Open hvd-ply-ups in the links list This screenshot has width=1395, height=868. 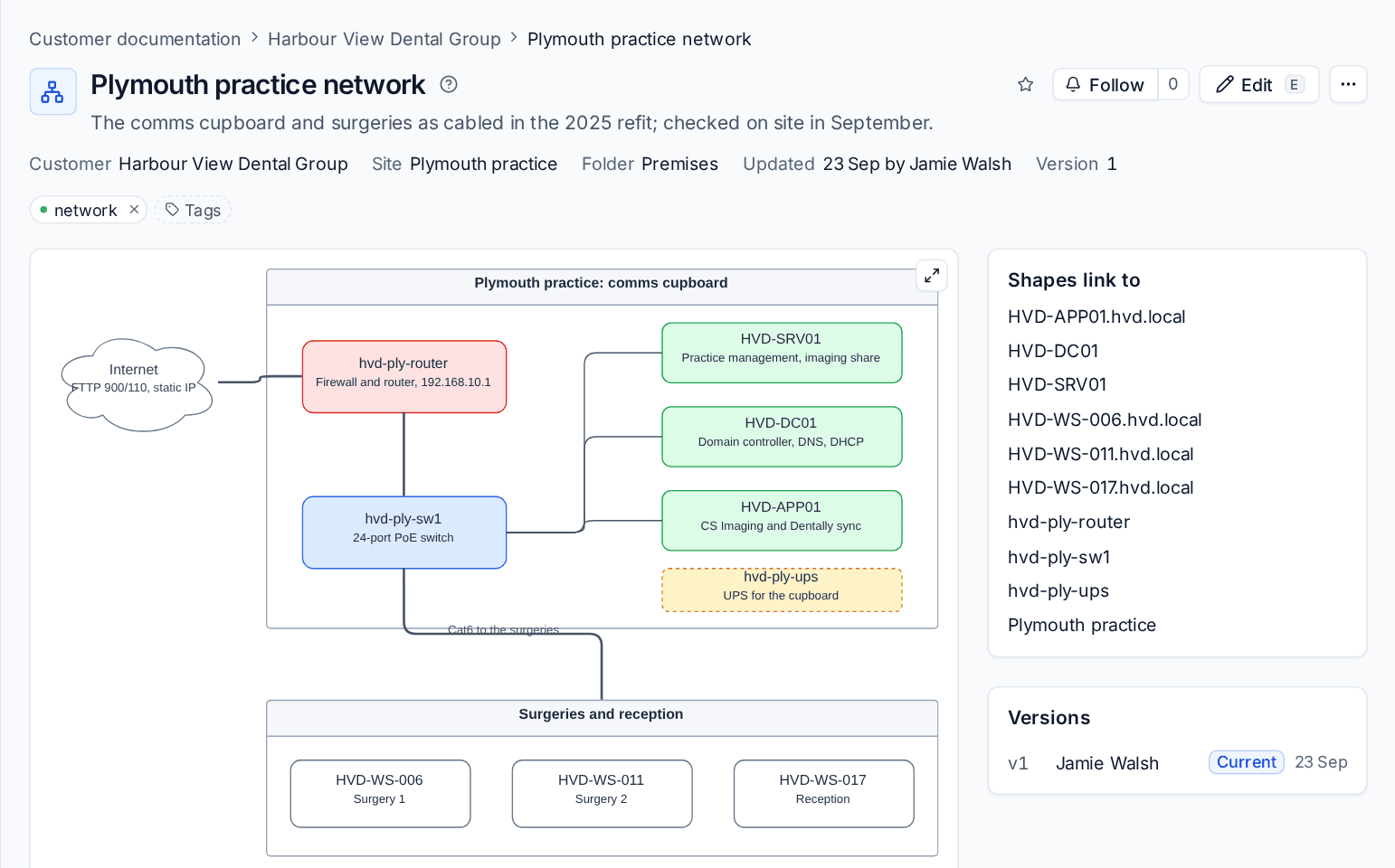1058,590
